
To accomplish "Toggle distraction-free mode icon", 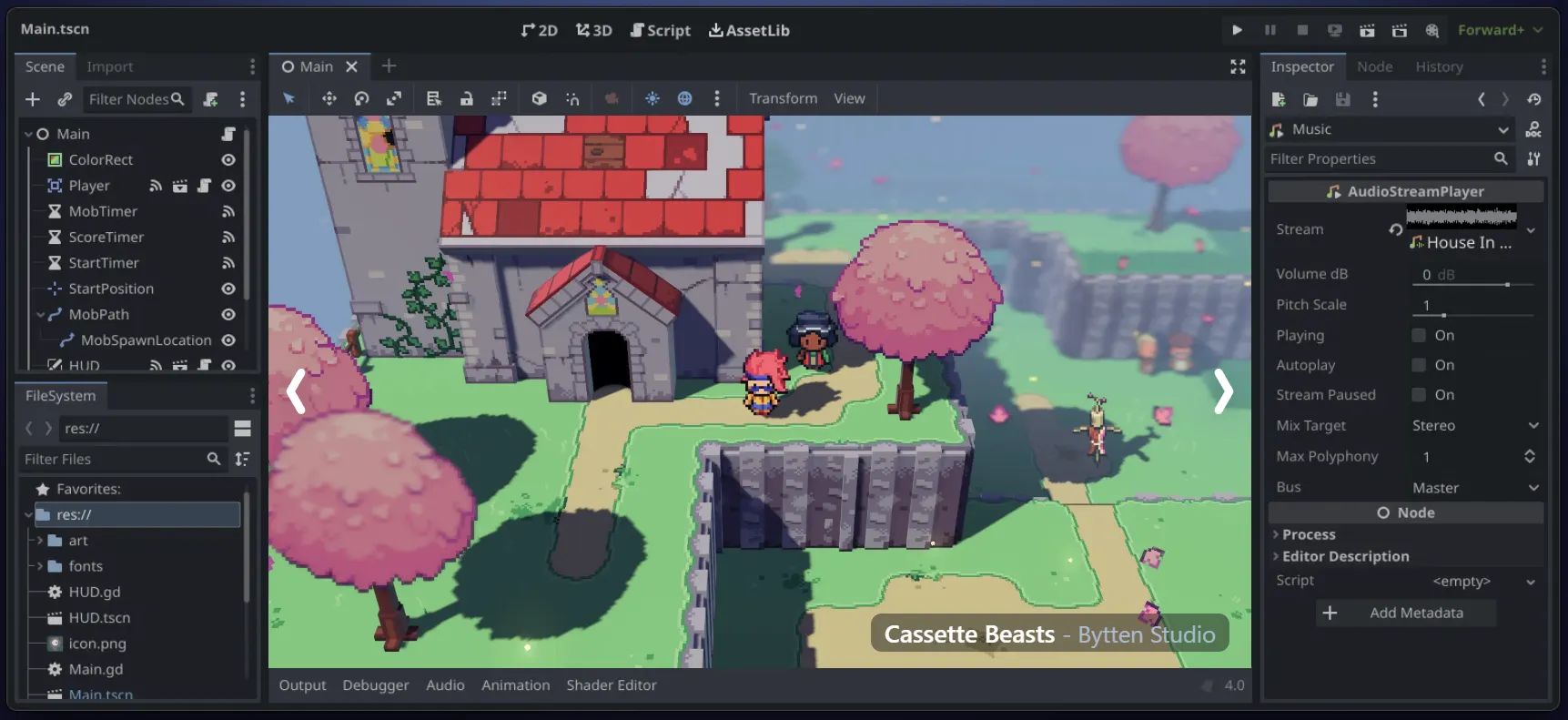I will pyautogui.click(x=1238, y=66).
